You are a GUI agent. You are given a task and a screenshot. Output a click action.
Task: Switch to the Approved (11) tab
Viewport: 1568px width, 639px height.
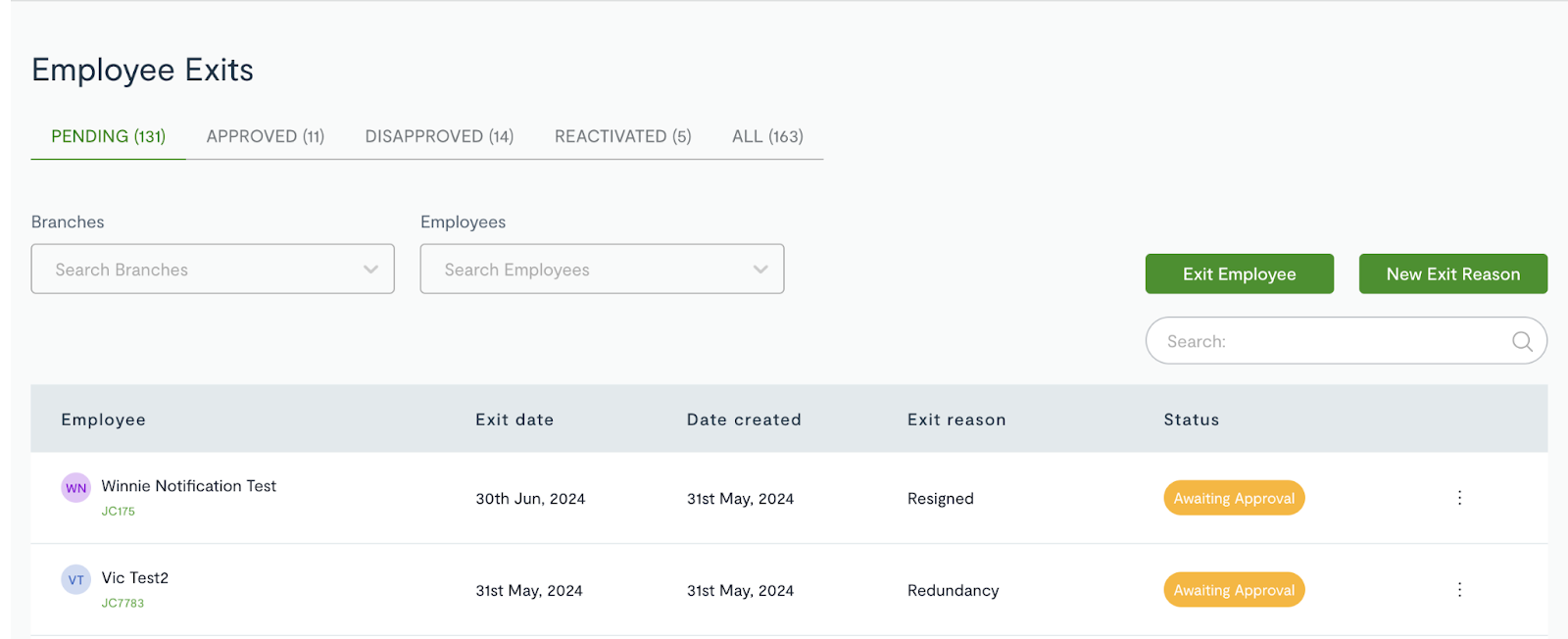coord(266,136)
